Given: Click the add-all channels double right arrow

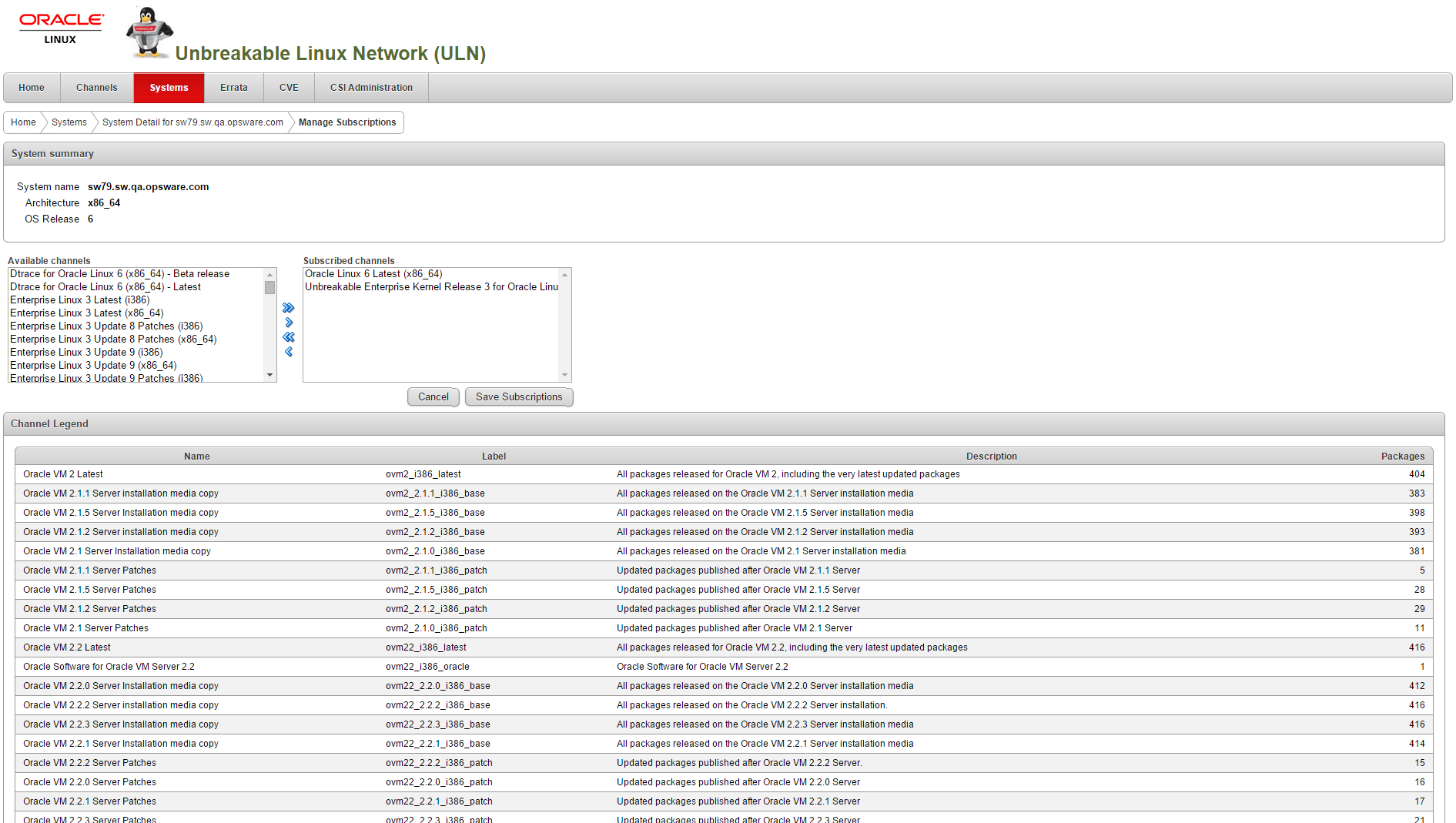Looking at the screenshot, I should [289, 308].
